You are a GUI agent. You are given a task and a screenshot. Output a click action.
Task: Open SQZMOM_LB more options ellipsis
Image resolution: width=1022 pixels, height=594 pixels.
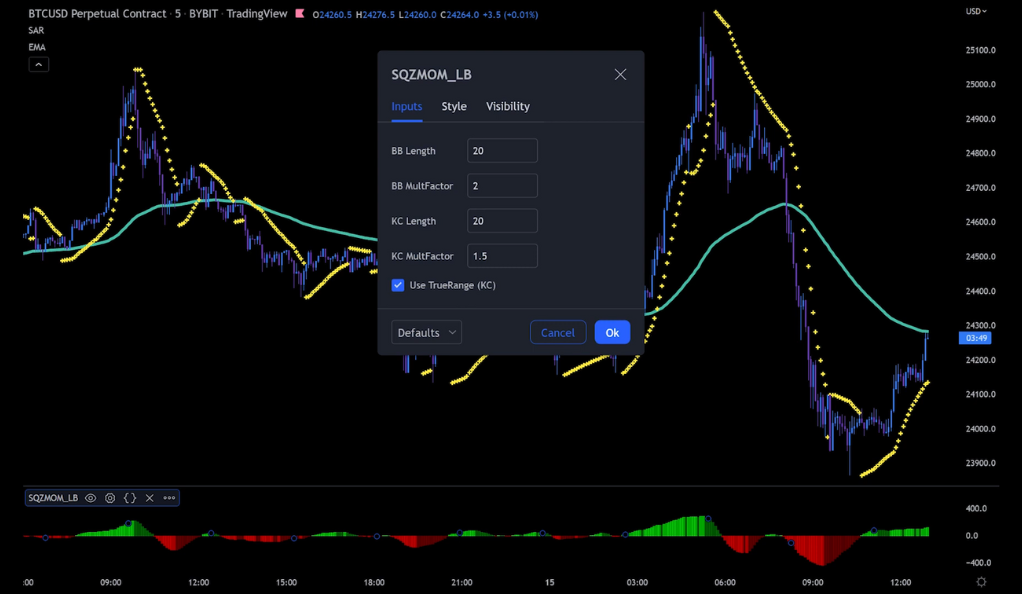(x=169, y=498)
